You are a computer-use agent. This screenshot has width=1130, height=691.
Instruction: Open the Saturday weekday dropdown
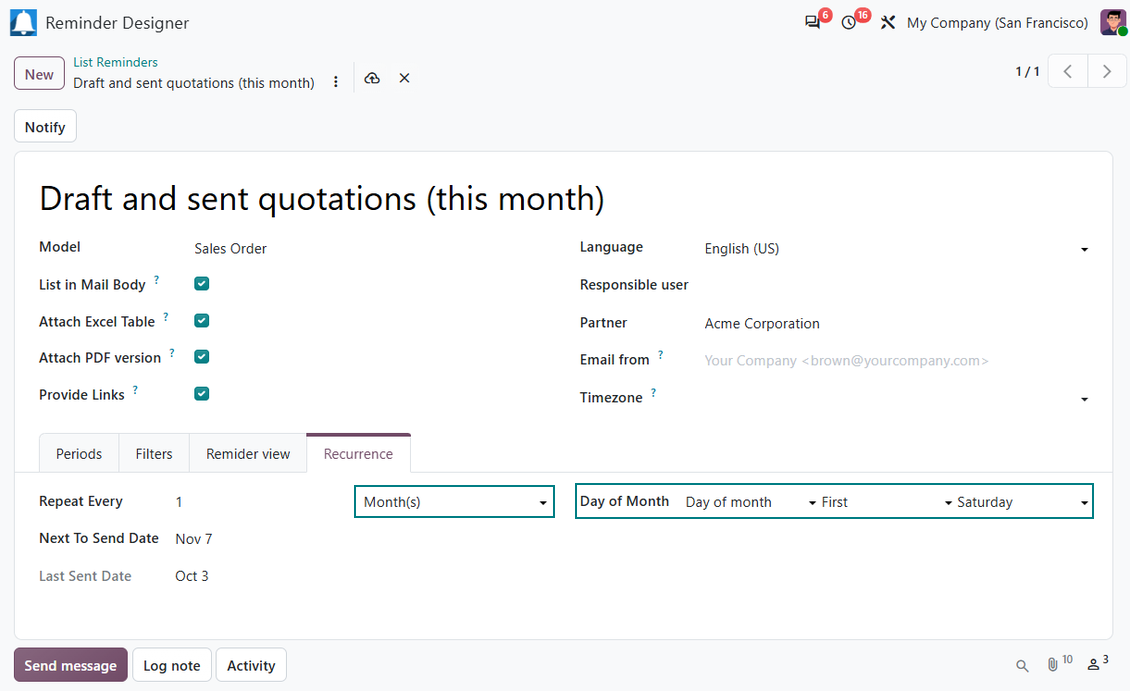coord(1022,502)
